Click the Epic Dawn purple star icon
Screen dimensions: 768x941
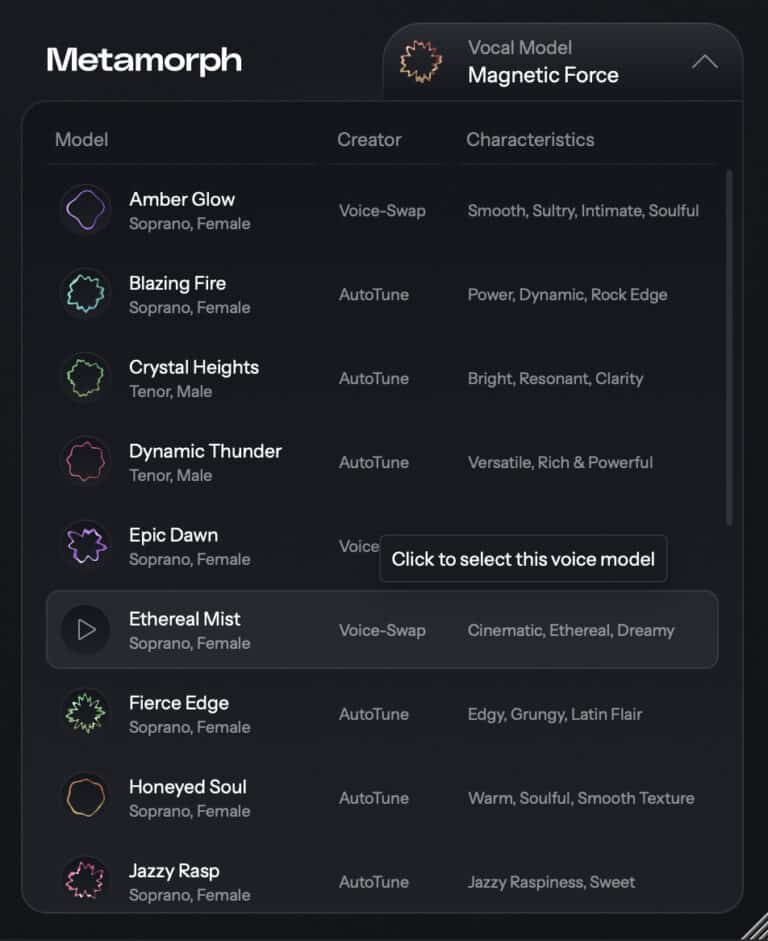pyautogui.click(x=85, y=546)
